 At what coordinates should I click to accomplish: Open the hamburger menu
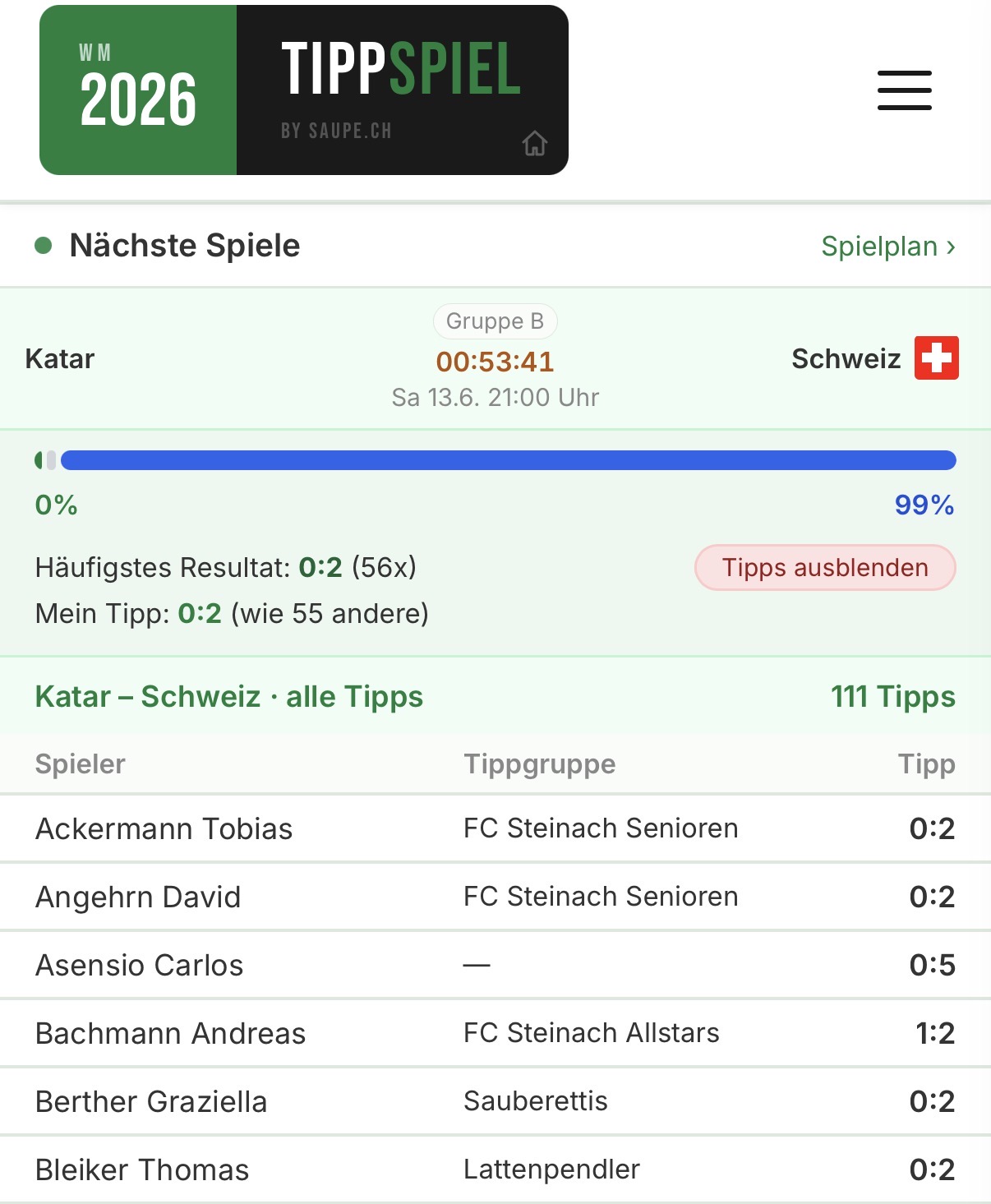(x=904, y=90)
